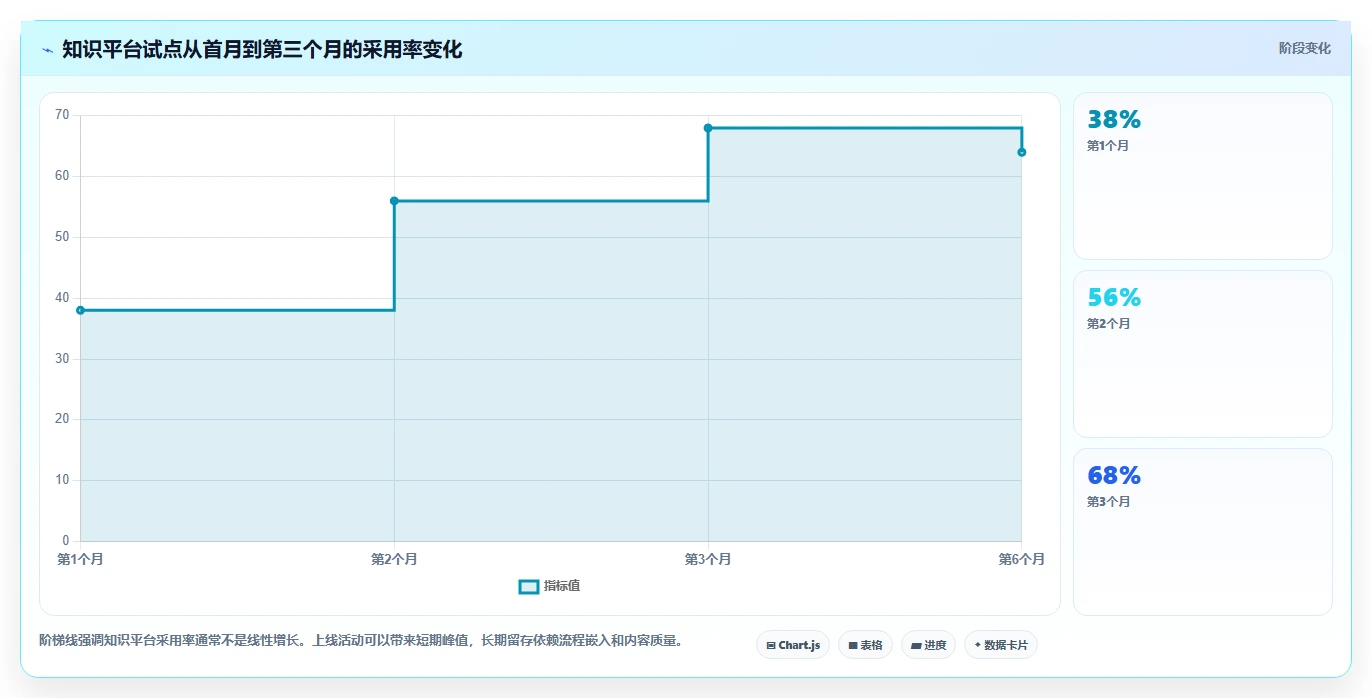The height and width of the screenshot is (698, 1372).
Task: Click the data point at 第2个月
Action: pos(394,201)
